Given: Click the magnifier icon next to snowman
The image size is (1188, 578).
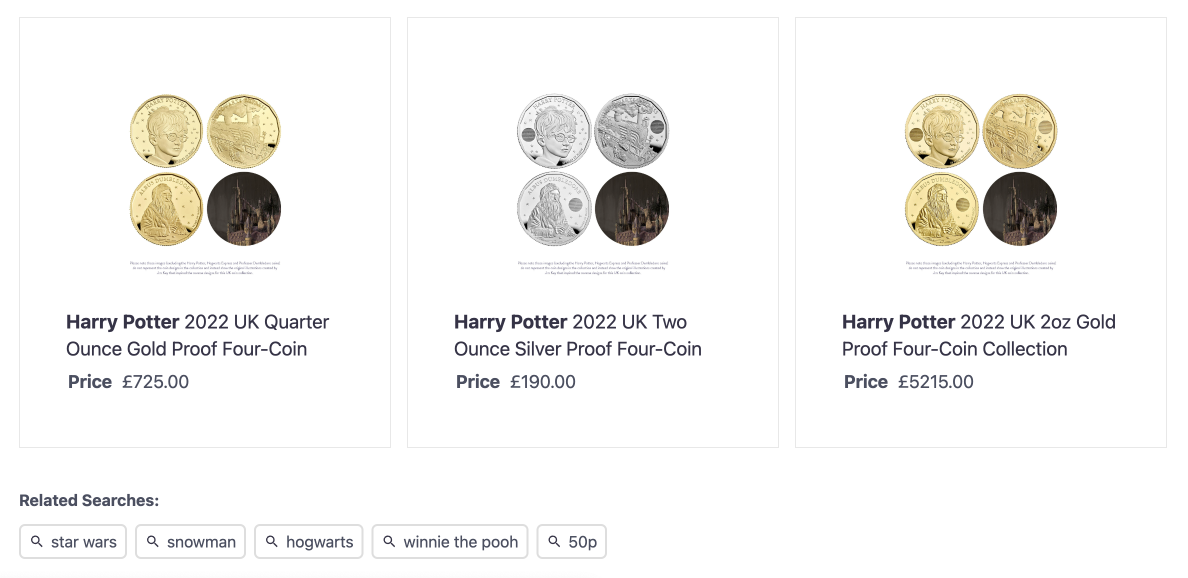Looking at the screenshot, I should pos(153,542).
